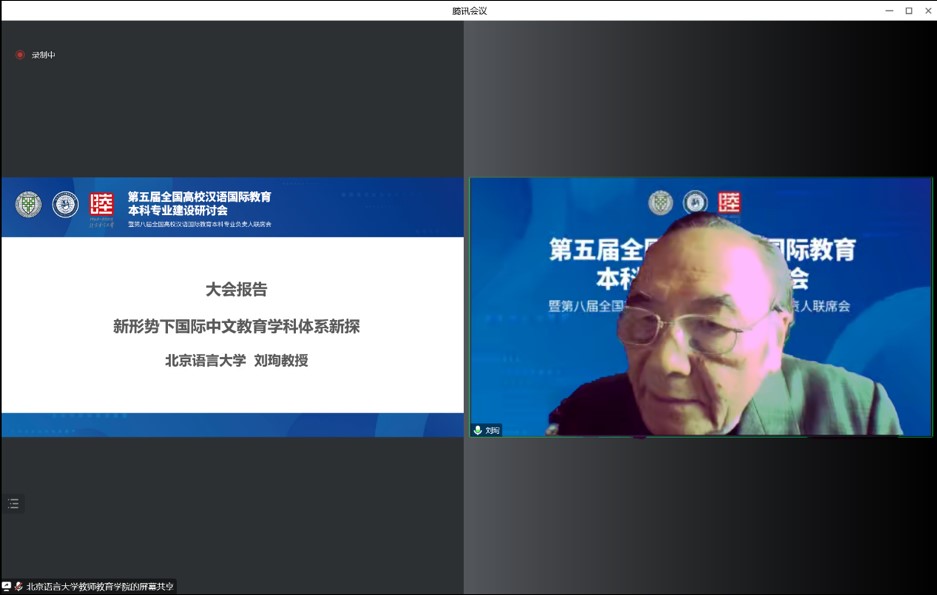Click the green microphone icon in video tile
This screenshot has height=595, width=937.
pos(478,430)
